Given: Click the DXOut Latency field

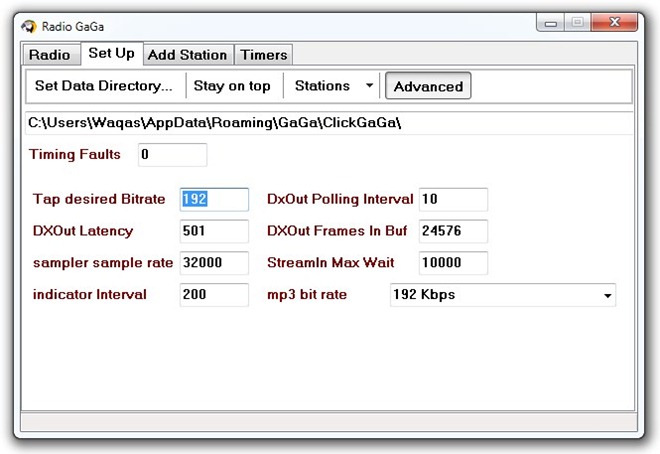Looking at the screenshot, I should [x=214, y=231].
